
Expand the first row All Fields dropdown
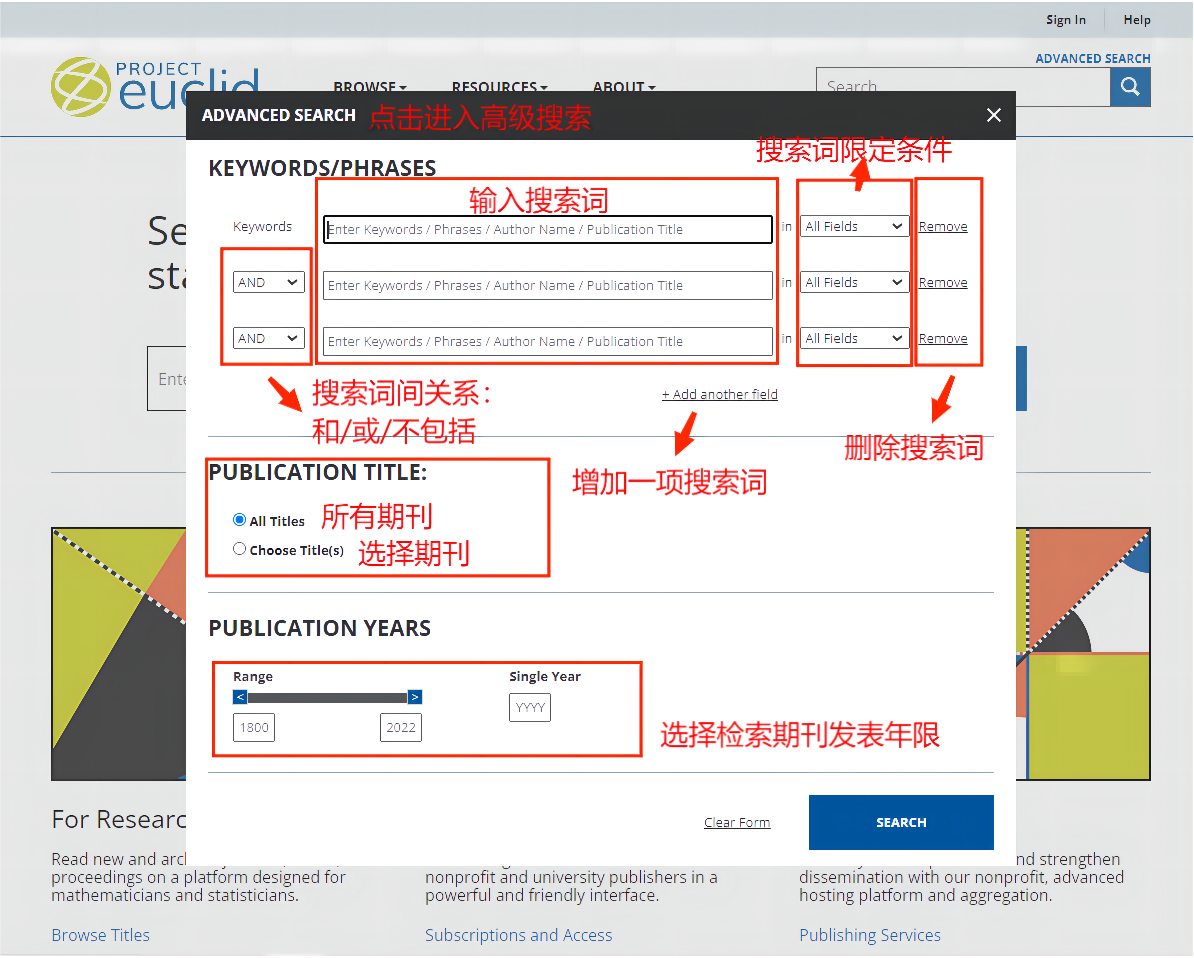pyautogui.click(x=854, y=227)
